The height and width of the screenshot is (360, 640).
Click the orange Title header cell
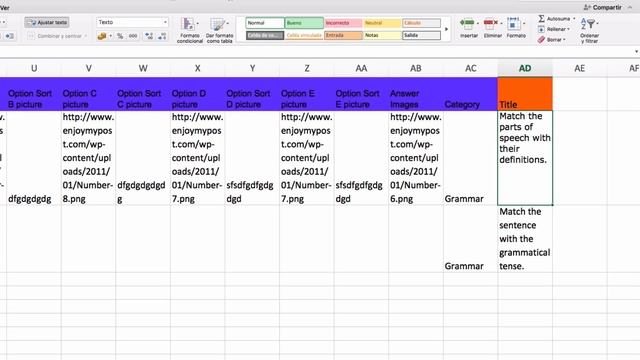click(525, 94)
